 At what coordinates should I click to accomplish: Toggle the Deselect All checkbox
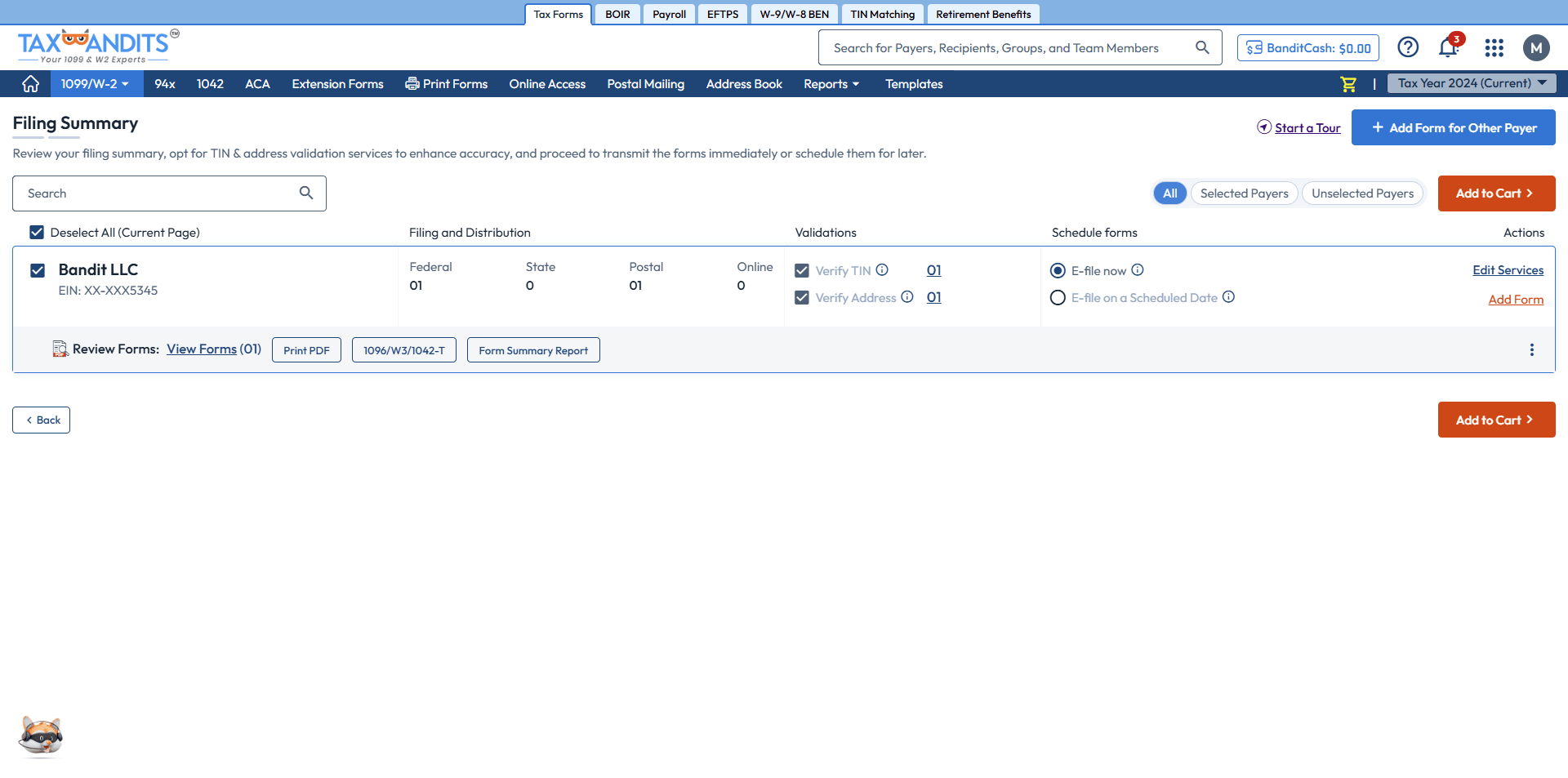37,233
